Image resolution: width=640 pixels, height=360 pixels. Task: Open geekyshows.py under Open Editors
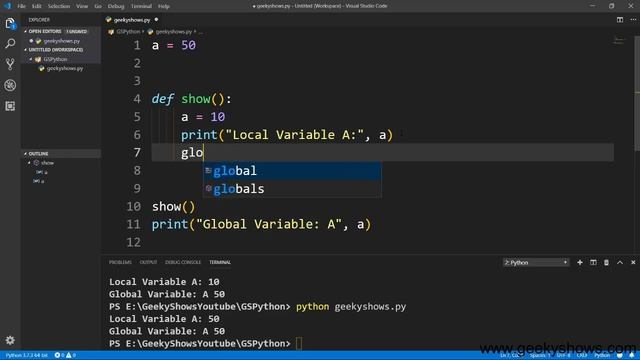(x=61, y=41)
